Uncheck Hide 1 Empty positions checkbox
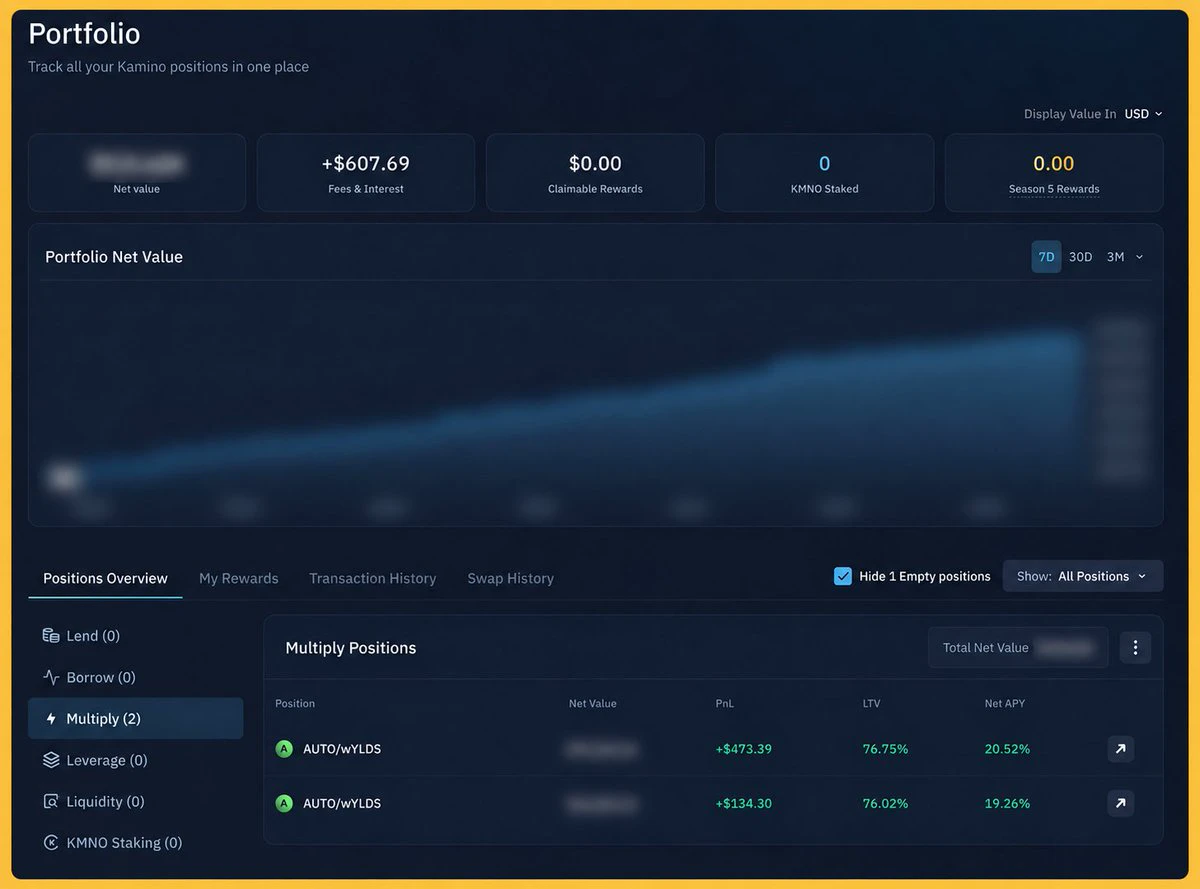This screenshot has width=1200, height=889. tap(843, 576)
